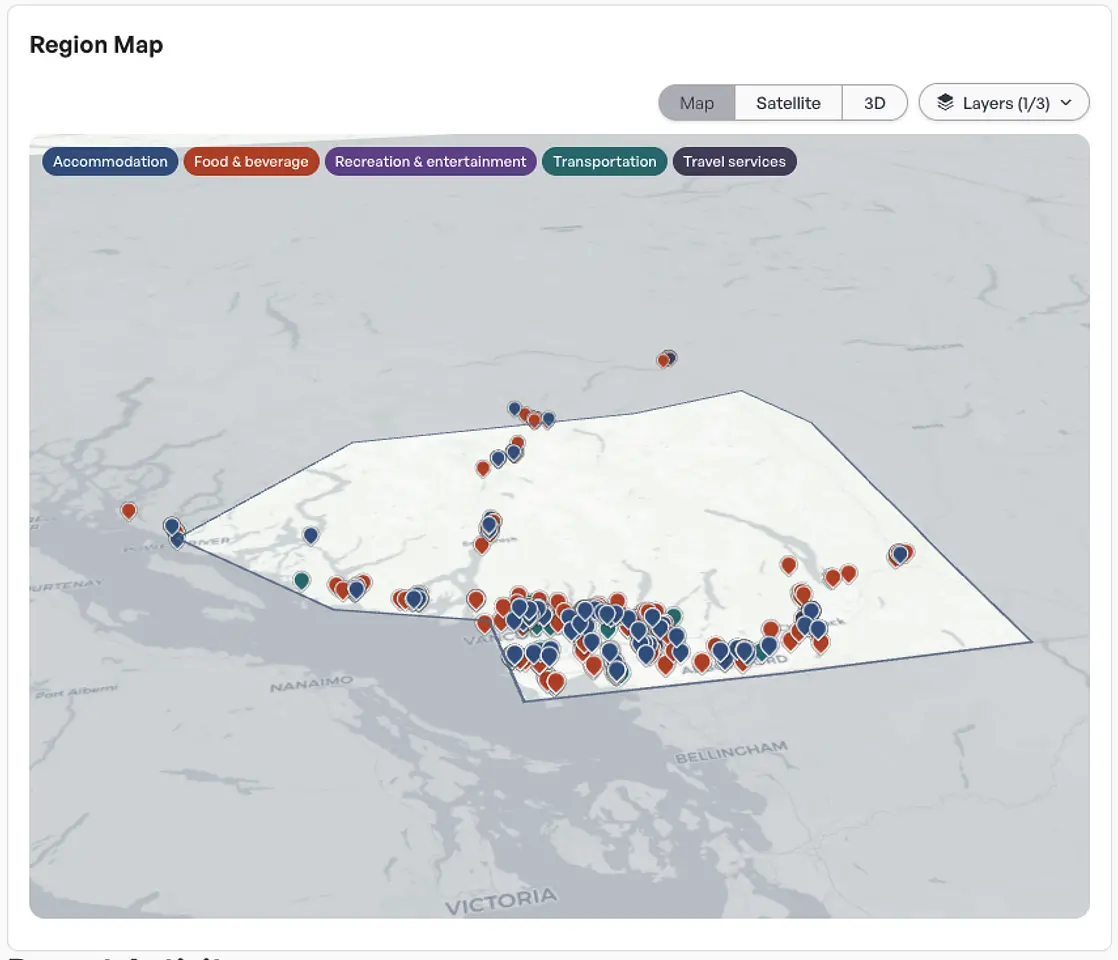Switch to the Map view

pos(697,103)
